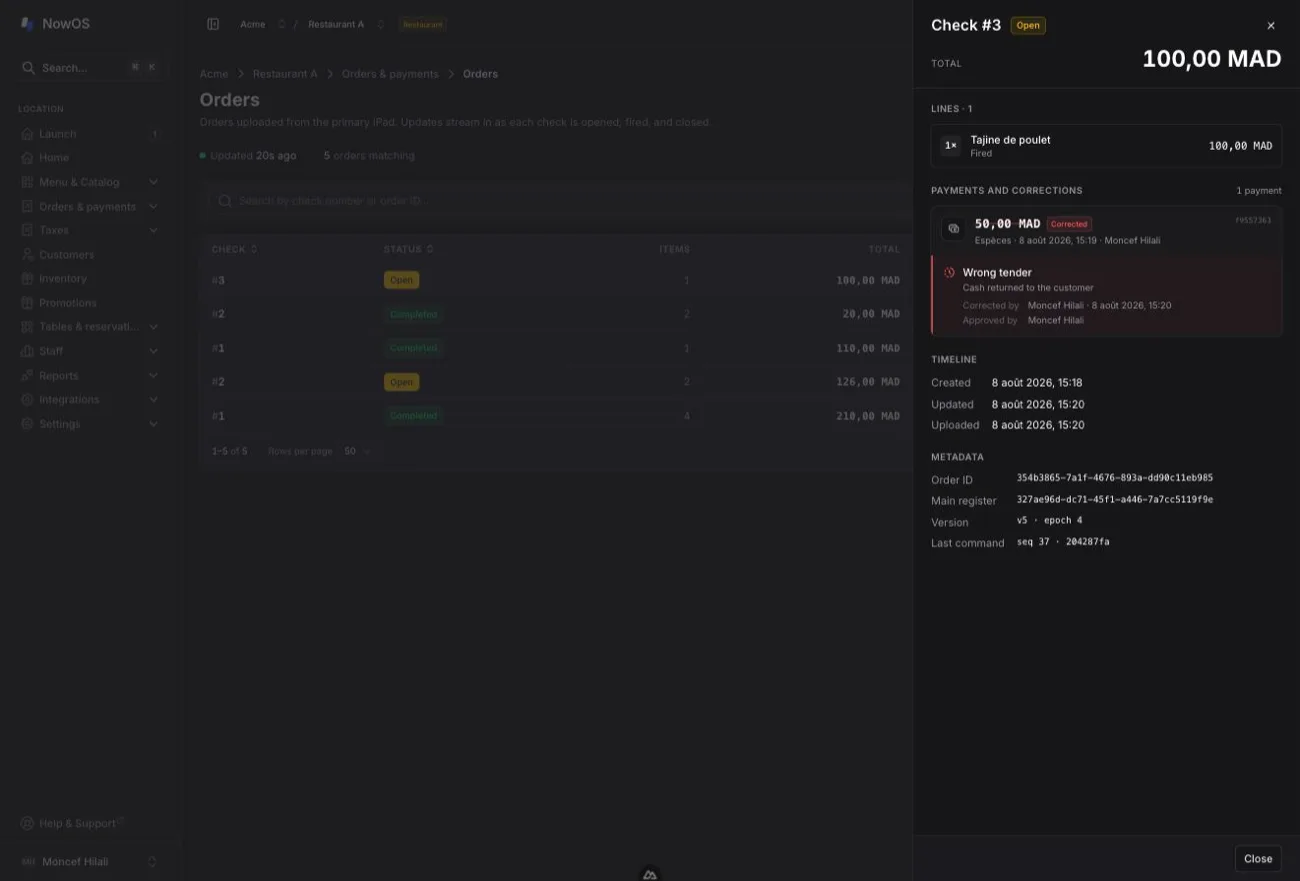The width and height of the screenshot is (1300, 881).
Task: Open Inventory in the sidebar
Action: pos(90,279)
